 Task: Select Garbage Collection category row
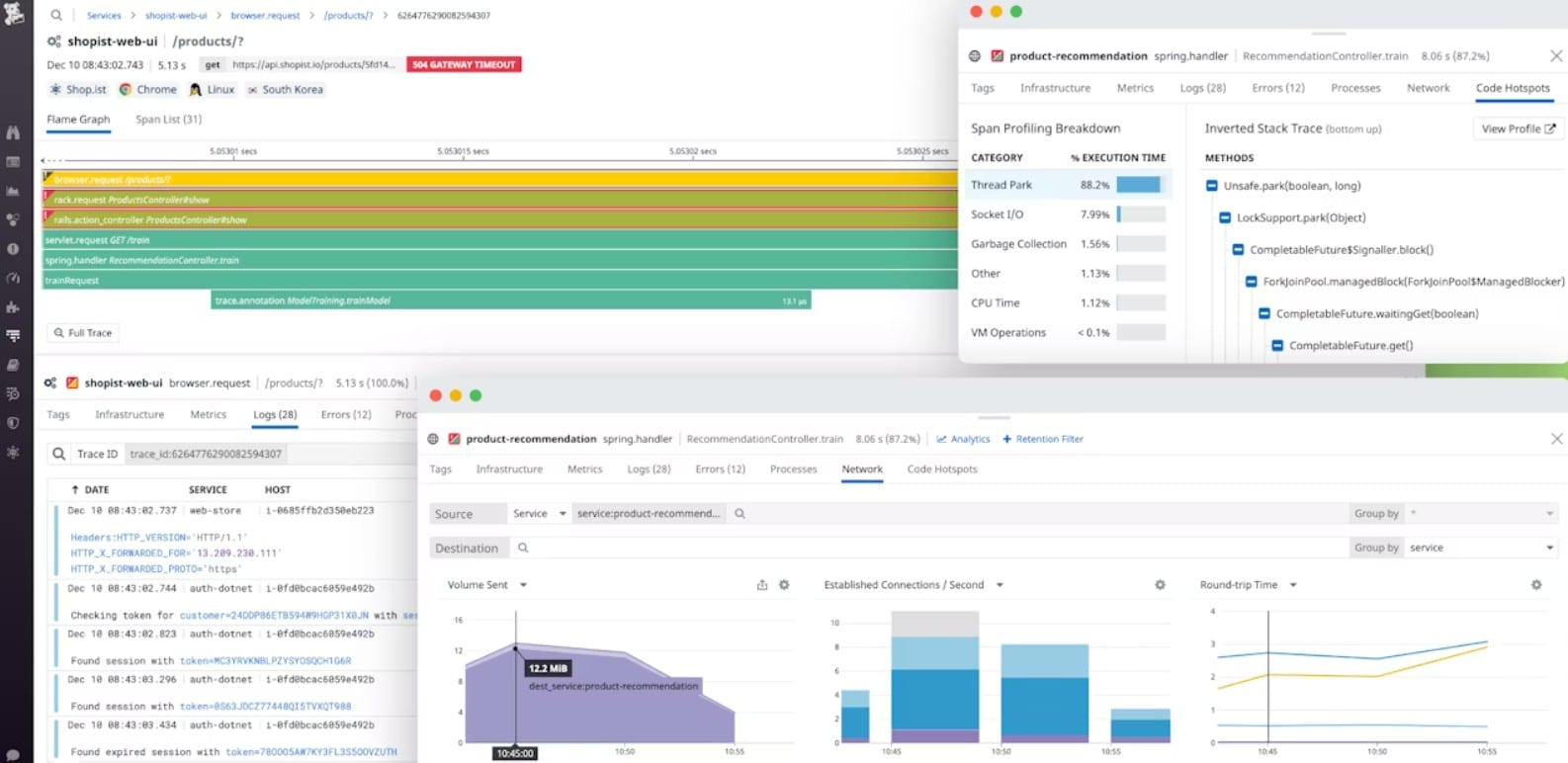(1067, 244)
